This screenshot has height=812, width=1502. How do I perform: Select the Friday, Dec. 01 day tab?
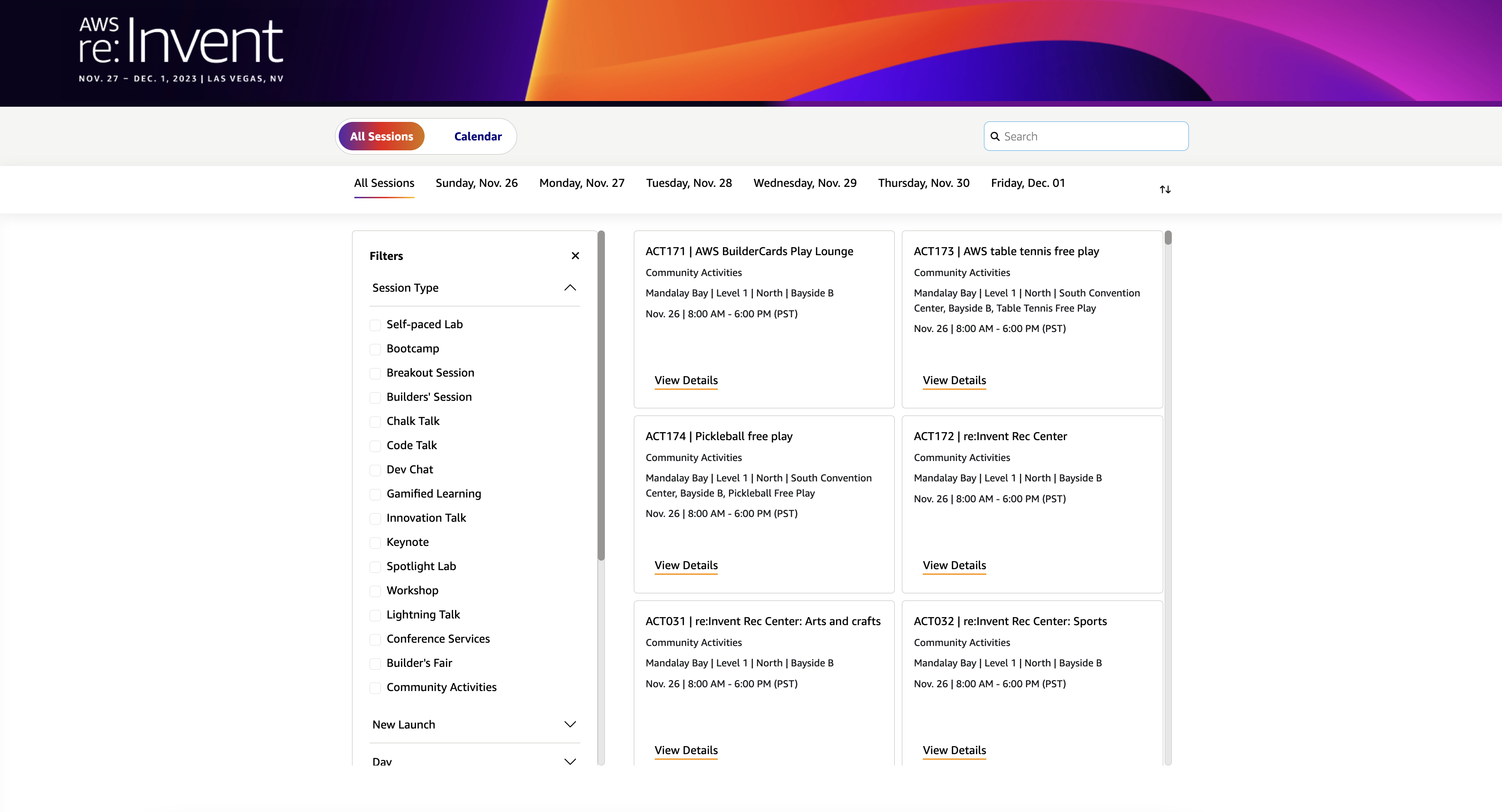point(1028,183)
